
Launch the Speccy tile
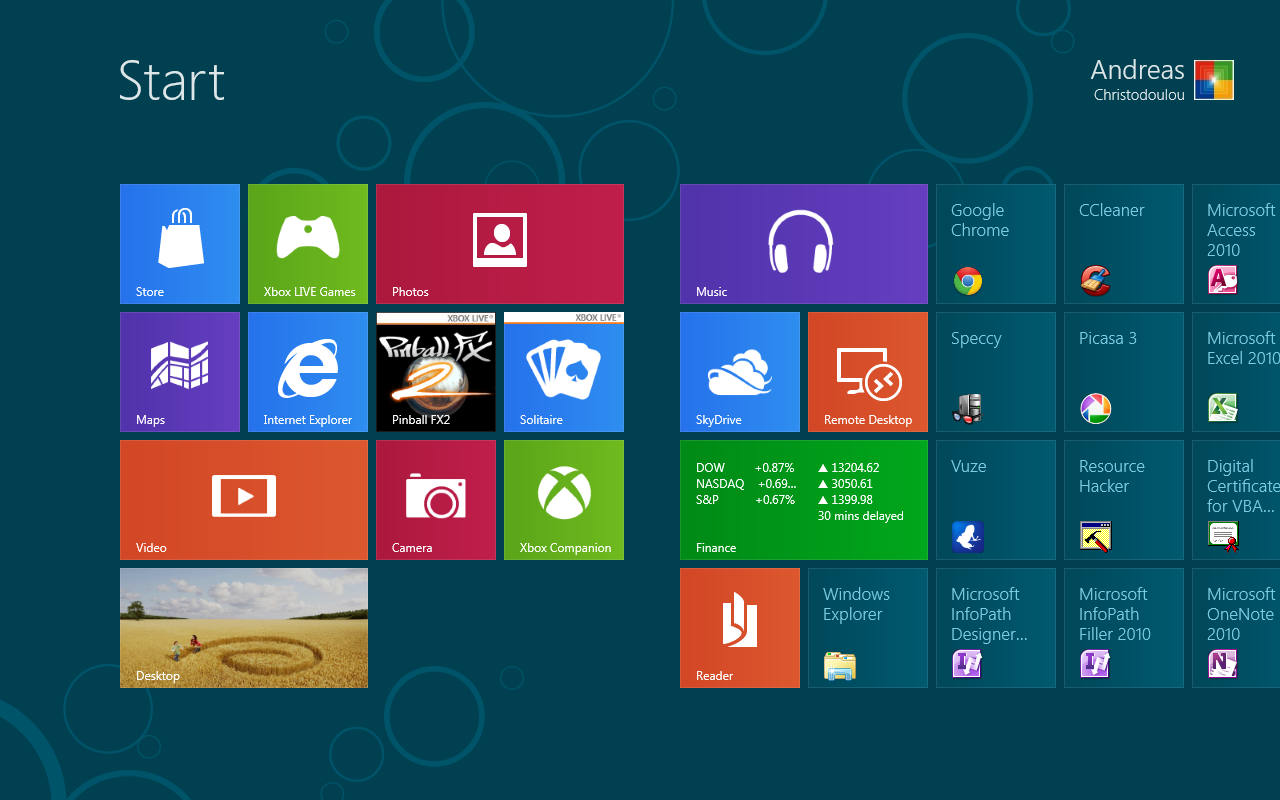coord(996,372)
